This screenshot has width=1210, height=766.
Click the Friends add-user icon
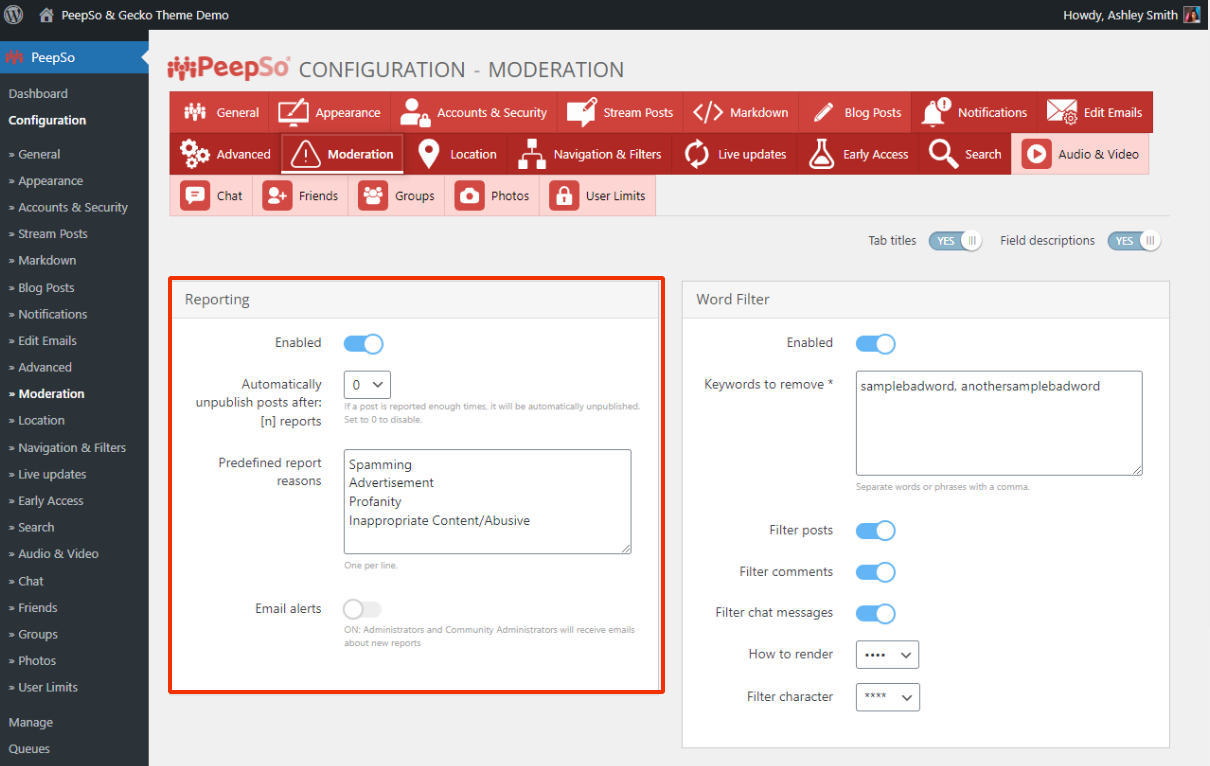(x=277, y=195)
